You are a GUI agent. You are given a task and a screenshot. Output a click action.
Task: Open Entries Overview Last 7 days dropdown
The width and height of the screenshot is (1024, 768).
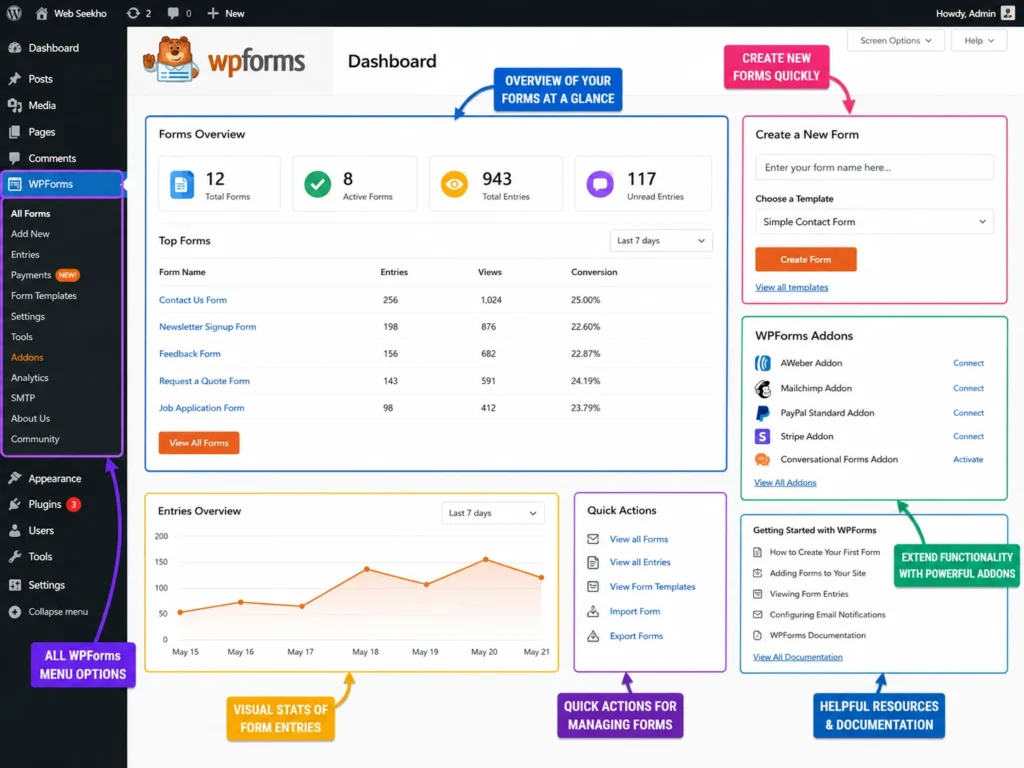(x=492, y=513)
